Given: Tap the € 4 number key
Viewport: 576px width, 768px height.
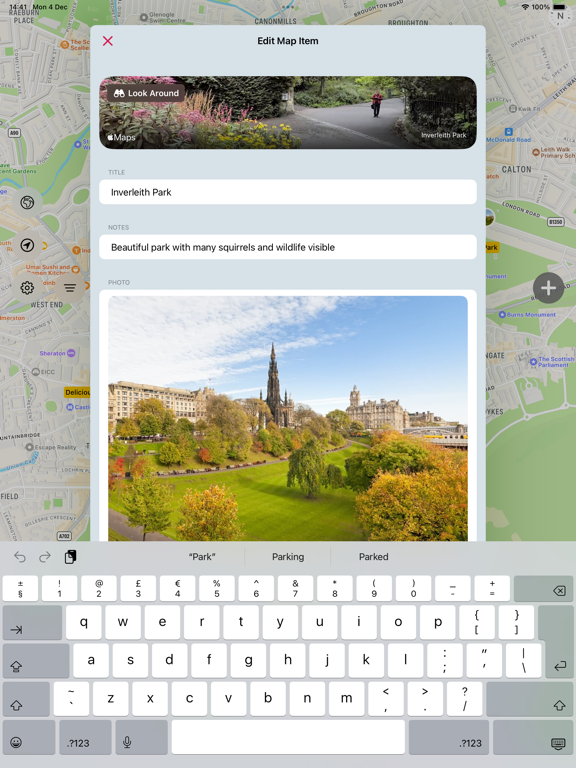Looking at the screenshot, I should [177, 588].
